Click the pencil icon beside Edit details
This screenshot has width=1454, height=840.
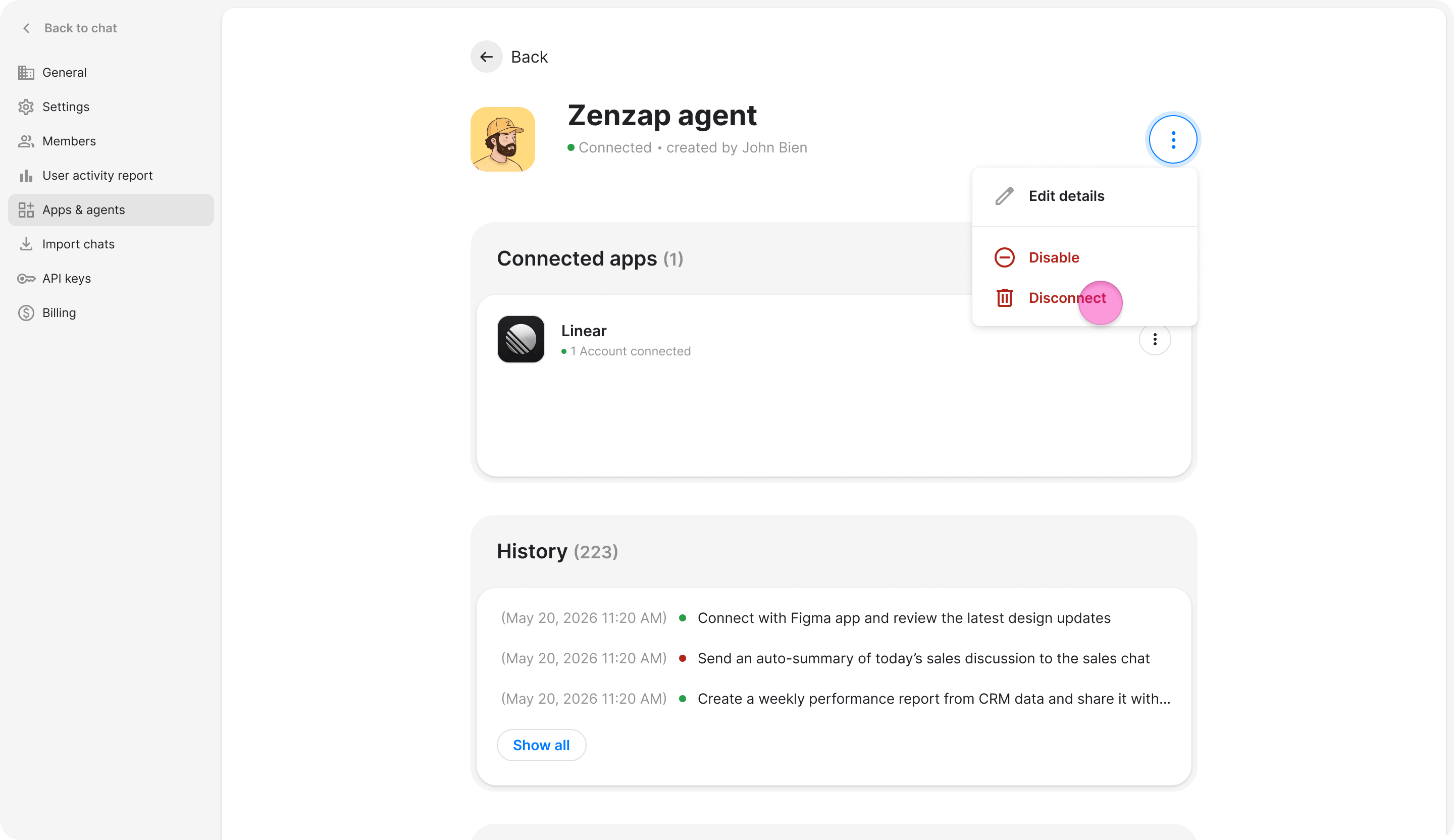tap(1004, 196)
